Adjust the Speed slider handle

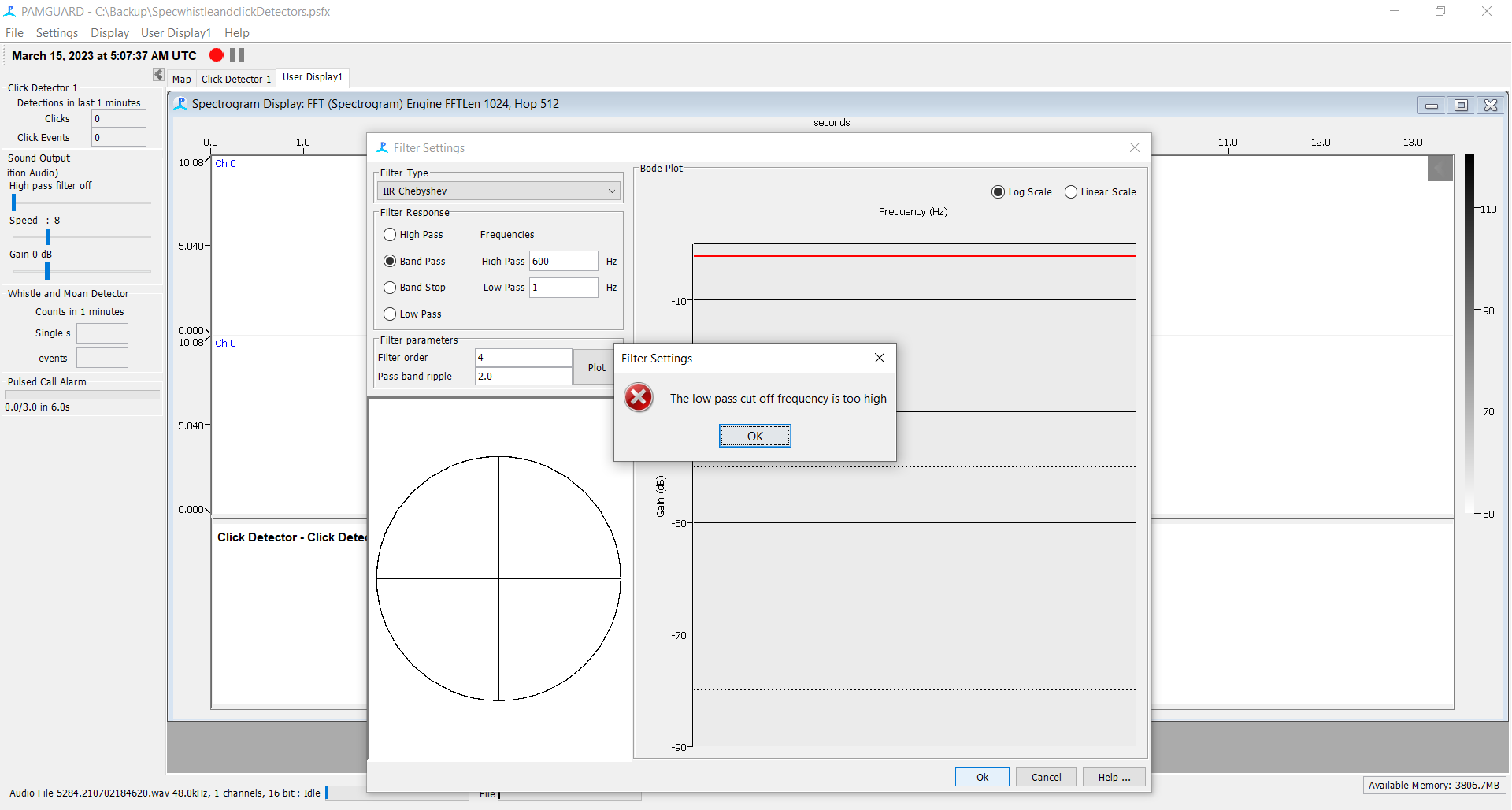coord(48,236)
